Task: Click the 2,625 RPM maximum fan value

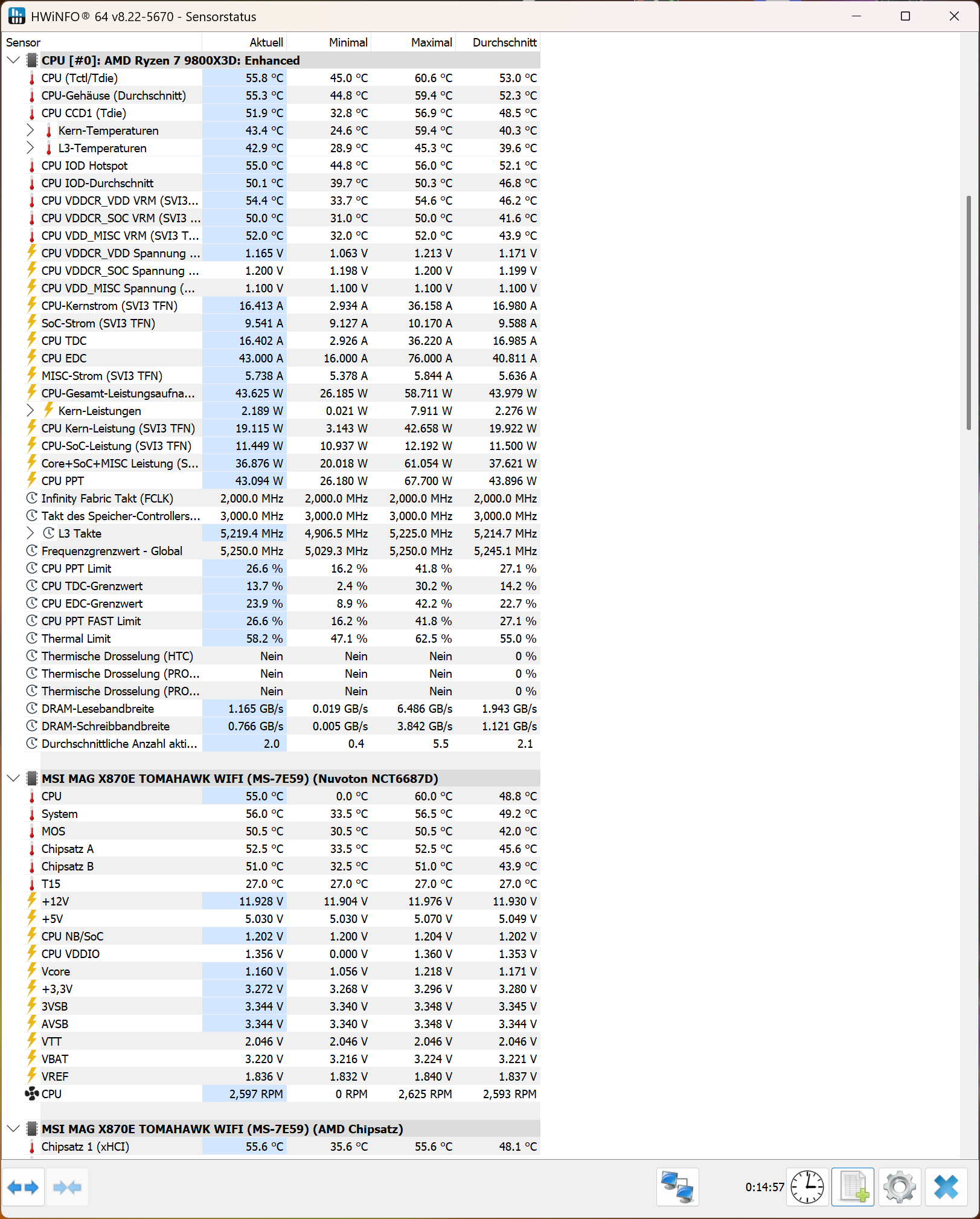Action: (425, 1094)
